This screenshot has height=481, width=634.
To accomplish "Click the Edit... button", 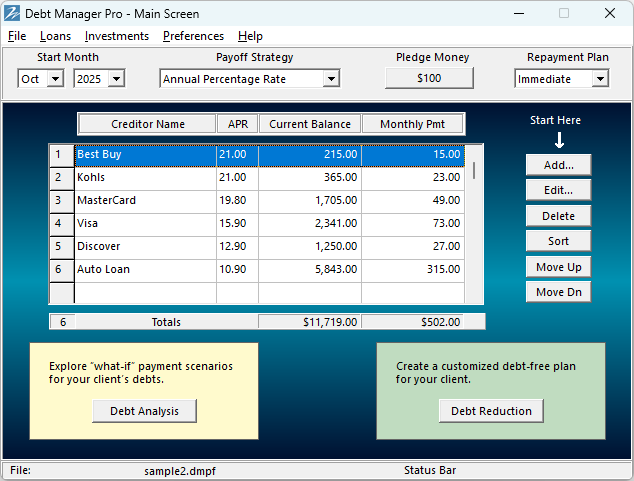I will coord(558,190).
